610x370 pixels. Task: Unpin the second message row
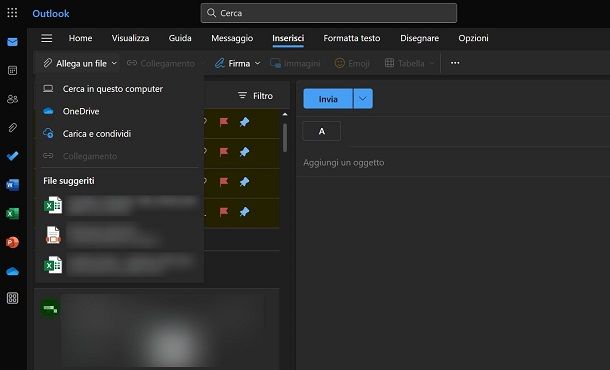[x=244, y=152]
